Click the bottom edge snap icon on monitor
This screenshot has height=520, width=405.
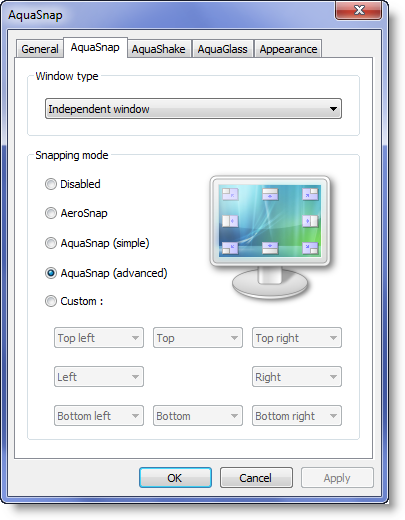click(270, 248)
